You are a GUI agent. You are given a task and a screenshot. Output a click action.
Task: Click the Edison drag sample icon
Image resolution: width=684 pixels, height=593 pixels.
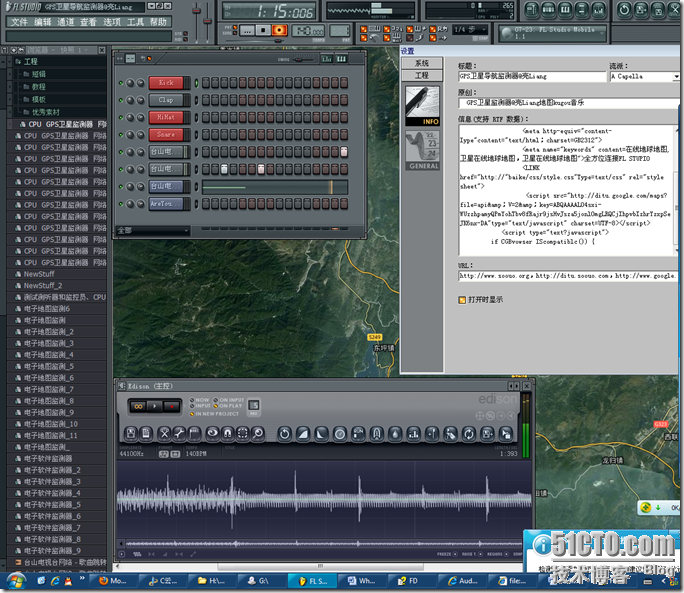pos(506,434)
